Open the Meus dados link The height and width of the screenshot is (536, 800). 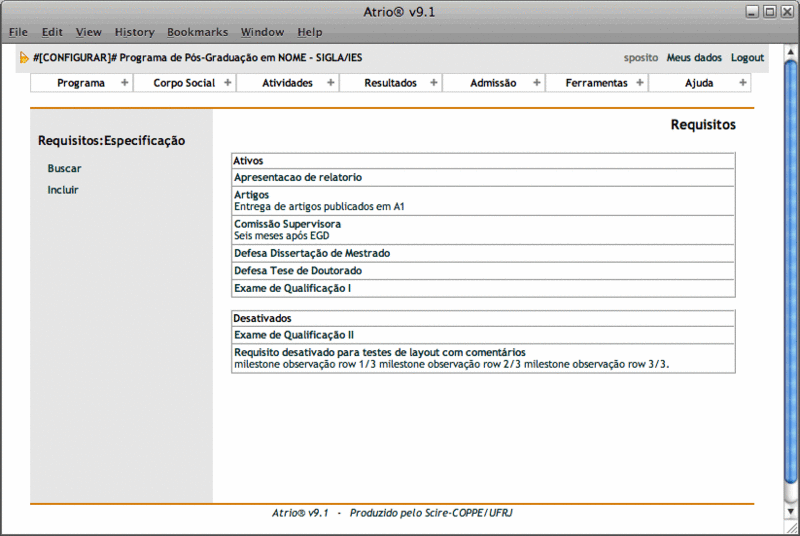pyautogui.click(x=694, y=58)
